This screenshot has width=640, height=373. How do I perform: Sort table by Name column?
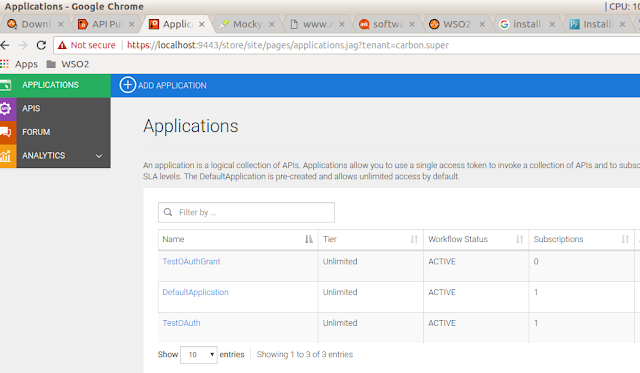[x=309, y=239]
